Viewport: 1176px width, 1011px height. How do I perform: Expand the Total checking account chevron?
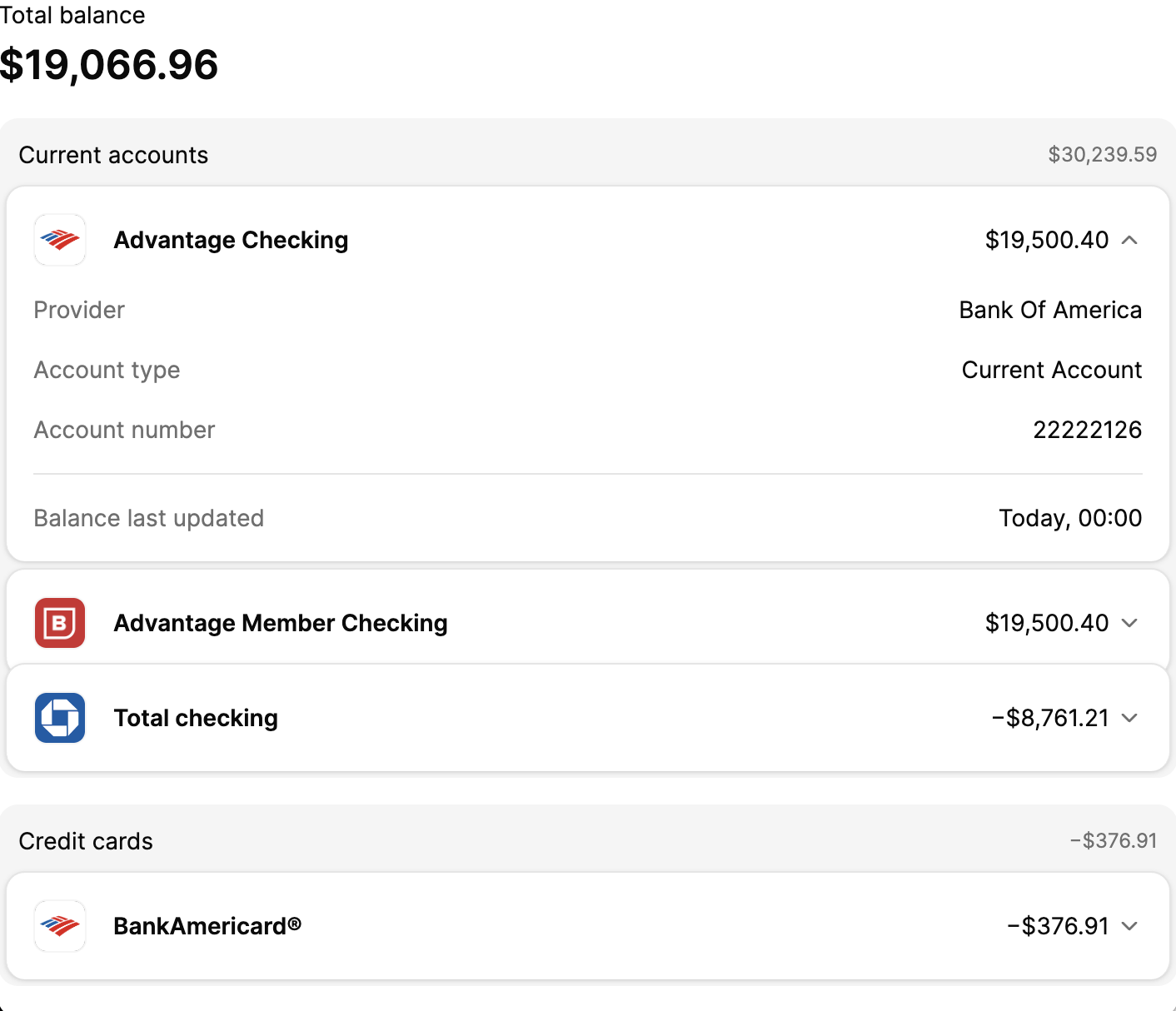point(1129,718)
